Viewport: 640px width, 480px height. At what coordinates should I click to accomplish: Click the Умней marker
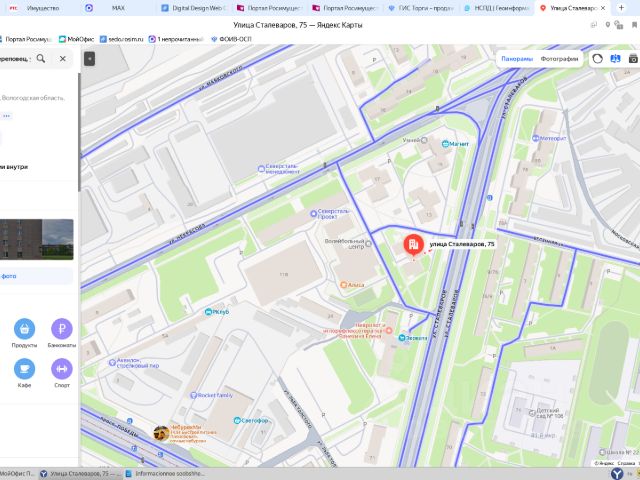coord(424,140)
